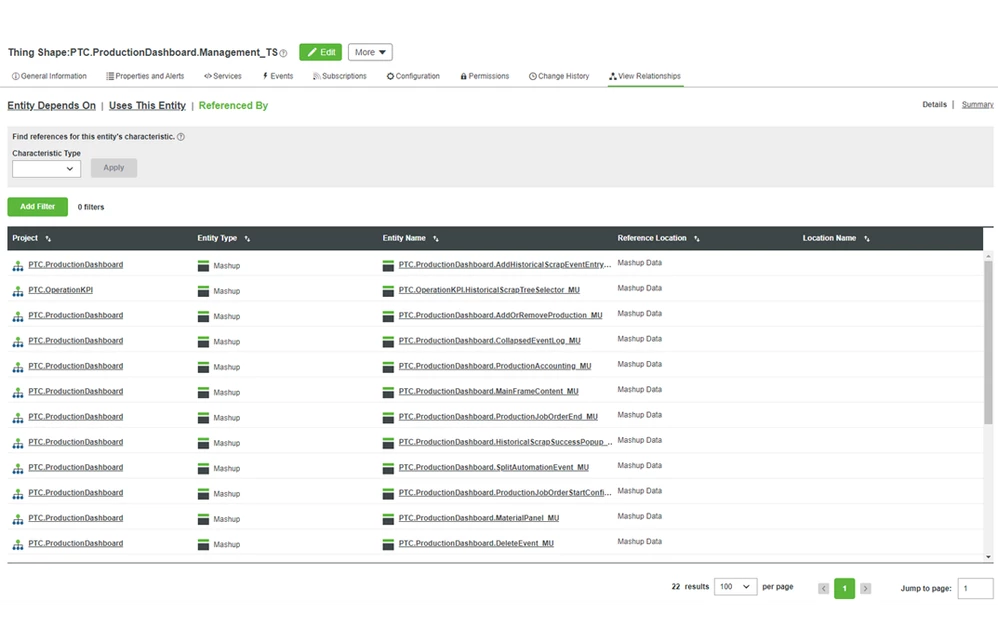The width and height of the screenshot is (998, 643).
Task: Click mashup icon beside DeleteEvent_MU name
Action: (x=388, y=545)
